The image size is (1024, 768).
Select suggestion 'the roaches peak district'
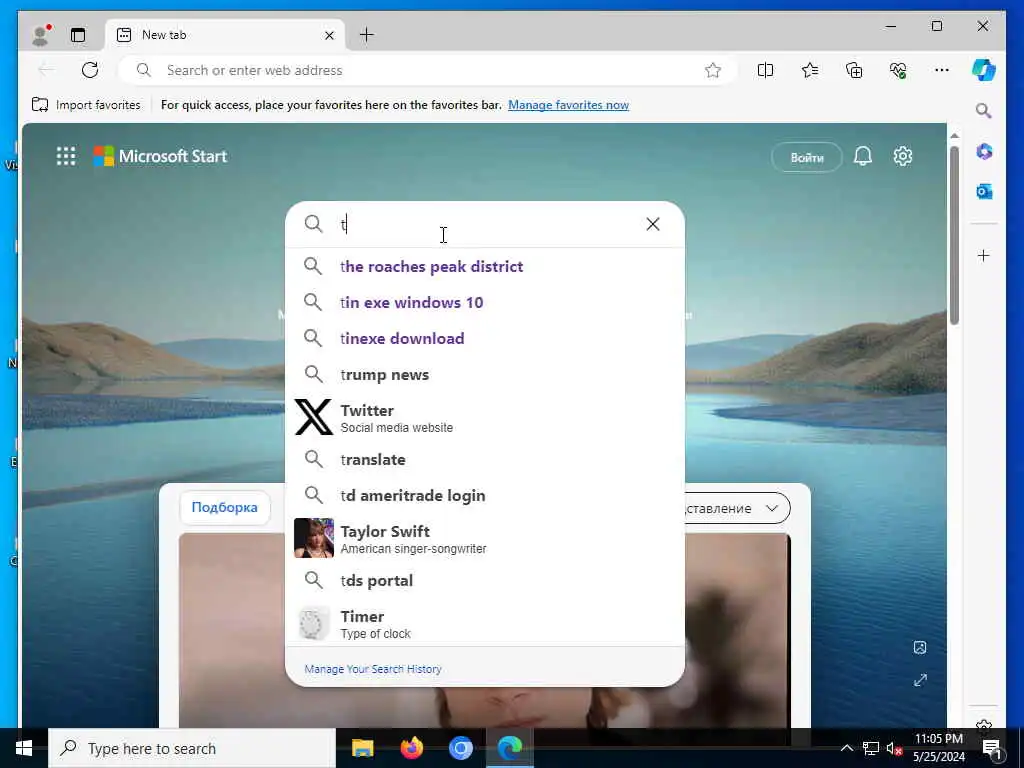pyautogui.click(x=485, y=266)
